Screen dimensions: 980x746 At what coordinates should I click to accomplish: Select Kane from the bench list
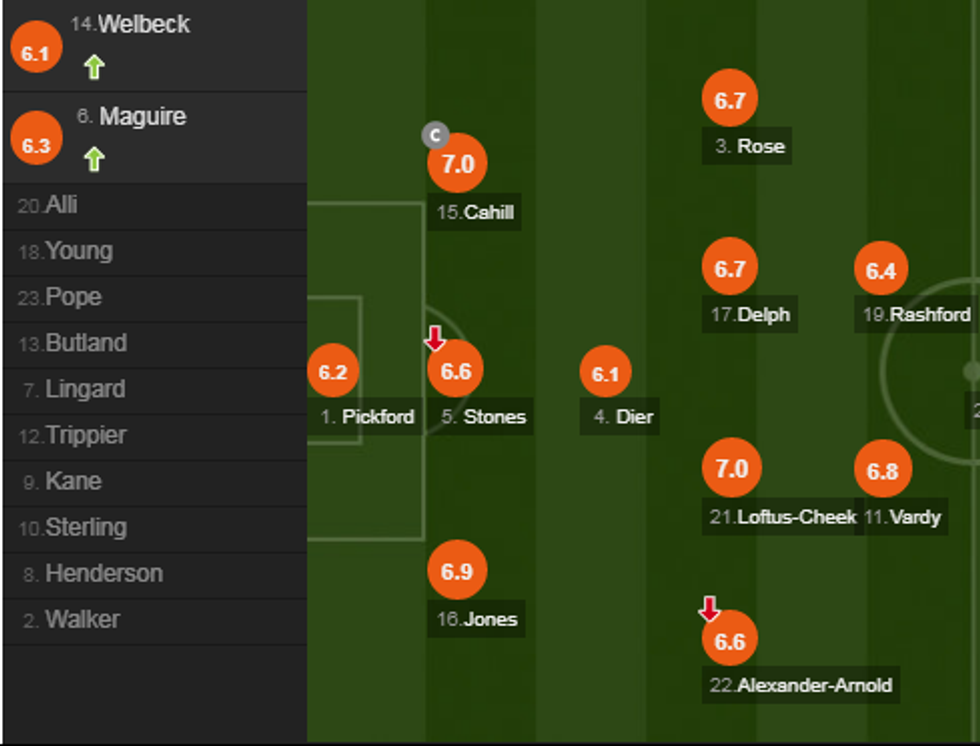73,482
